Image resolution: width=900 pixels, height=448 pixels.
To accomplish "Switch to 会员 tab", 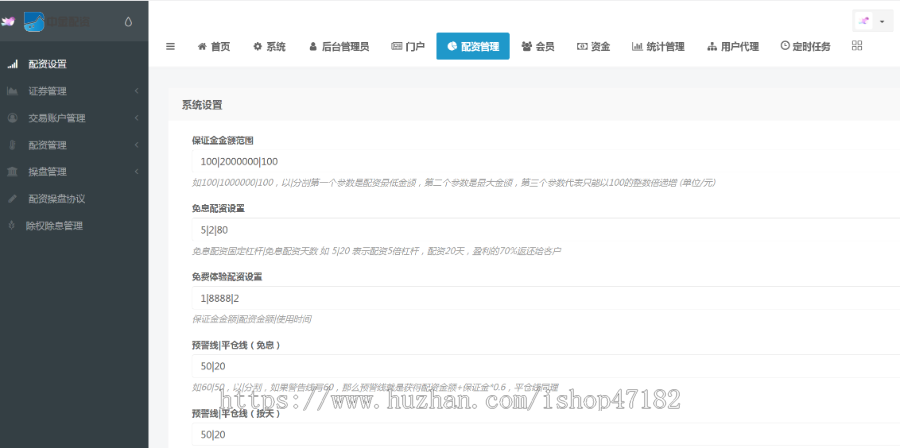I will [x=538, y=46].
